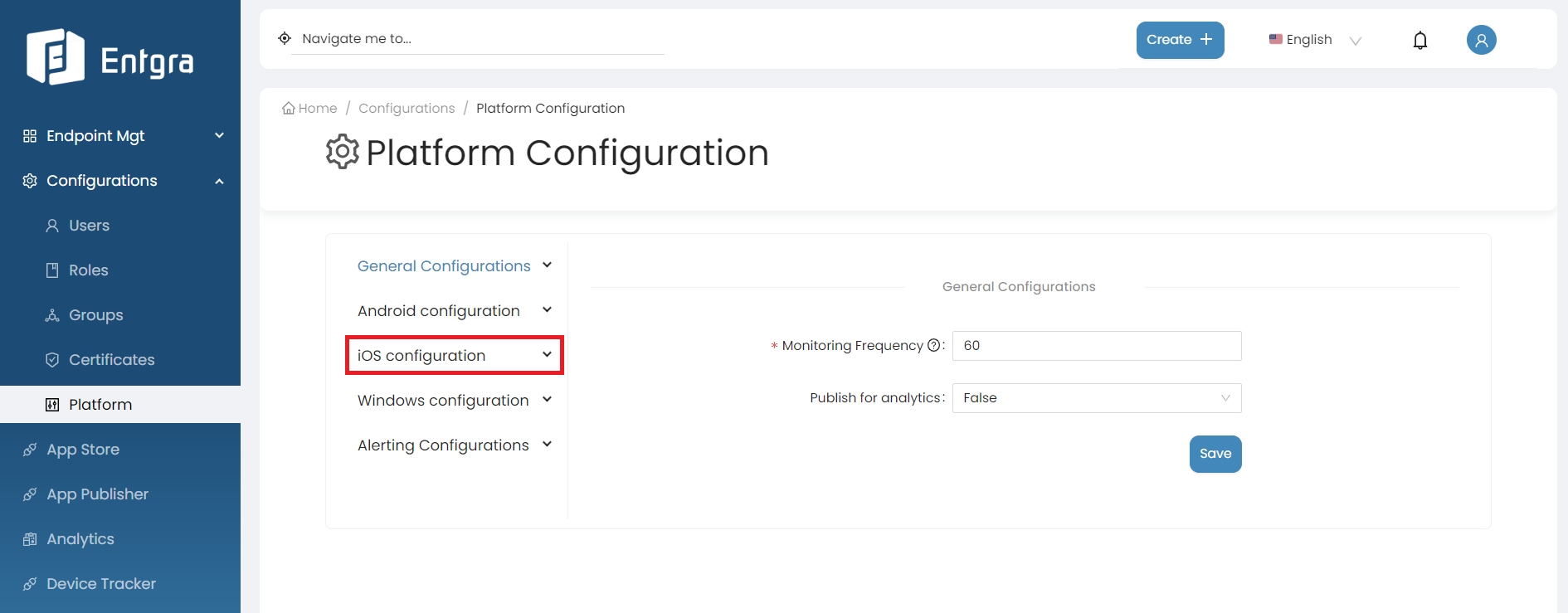The width and height of the screenshot is (1568, 613).
Task: Click the large Platform Configuration gear icon
Action: (x=342, y=152)
